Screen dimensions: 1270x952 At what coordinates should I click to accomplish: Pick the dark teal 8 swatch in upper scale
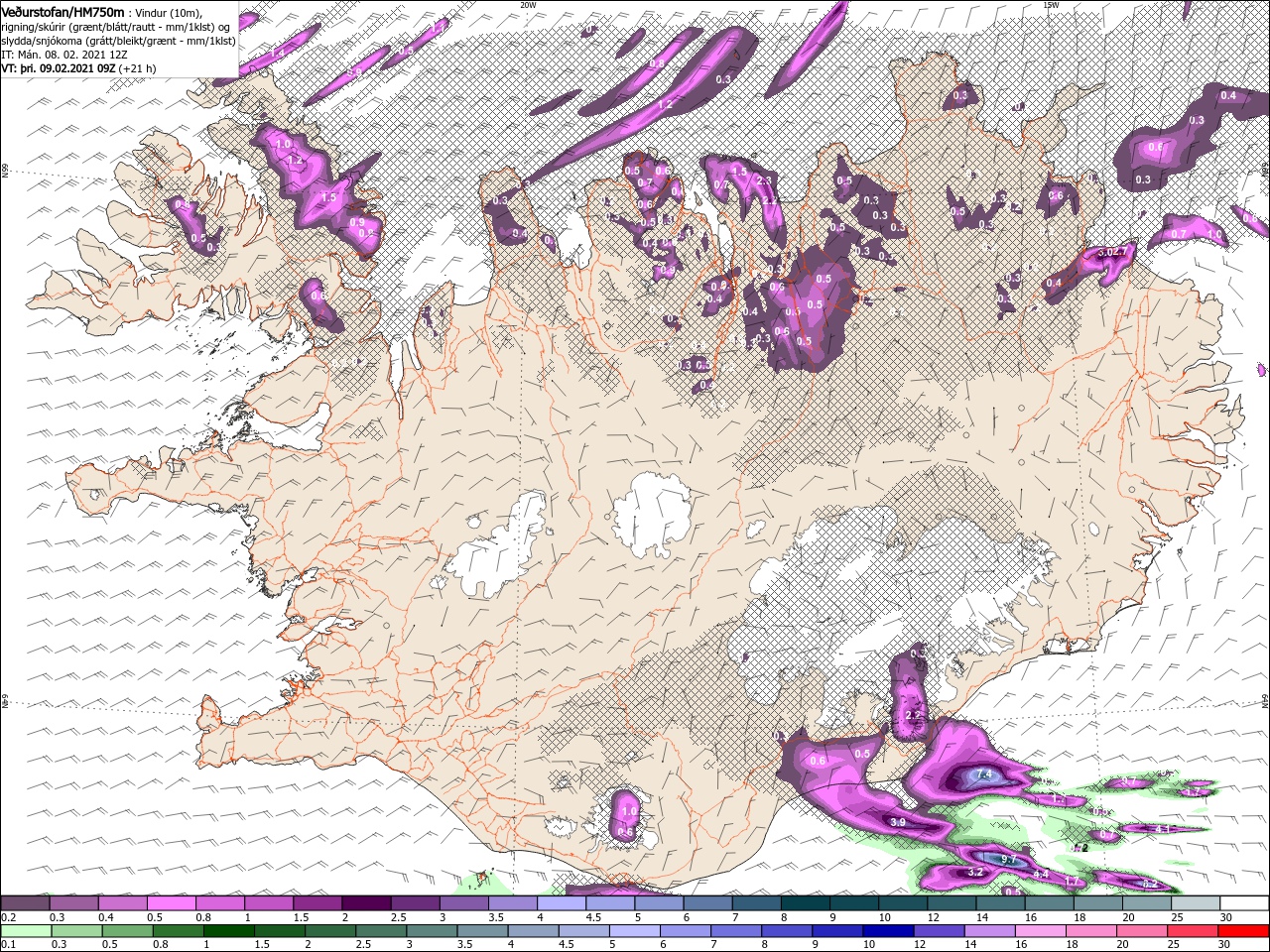(x=806, y=903)
